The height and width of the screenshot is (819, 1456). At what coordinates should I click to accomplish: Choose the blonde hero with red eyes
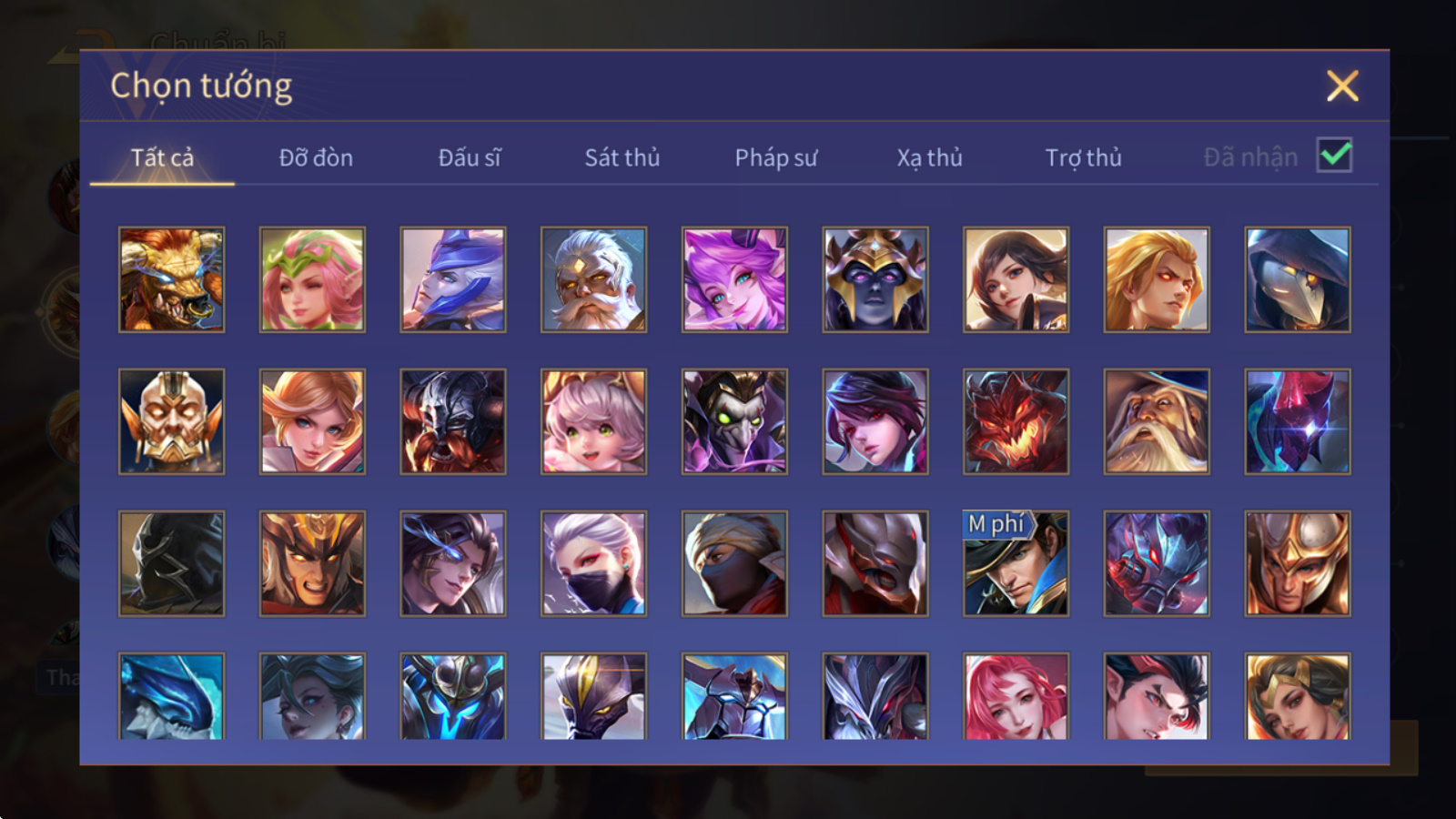pyautogui.click(x=1157, y=279)
